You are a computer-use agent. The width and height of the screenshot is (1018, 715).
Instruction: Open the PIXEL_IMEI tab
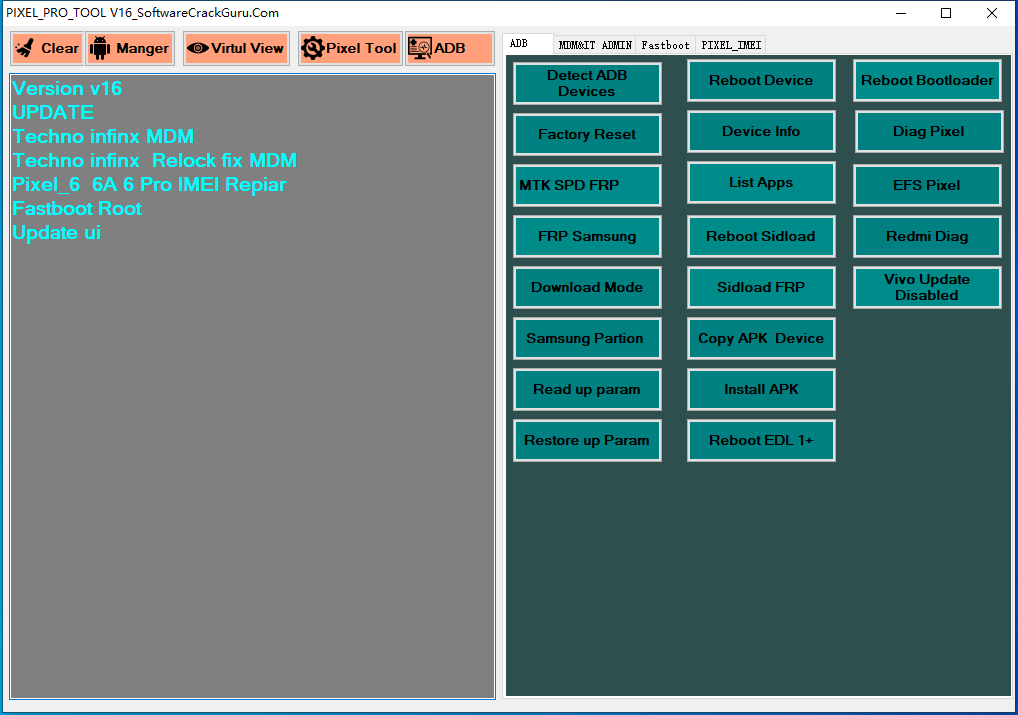pyautogui.click(x=731, y=45)
